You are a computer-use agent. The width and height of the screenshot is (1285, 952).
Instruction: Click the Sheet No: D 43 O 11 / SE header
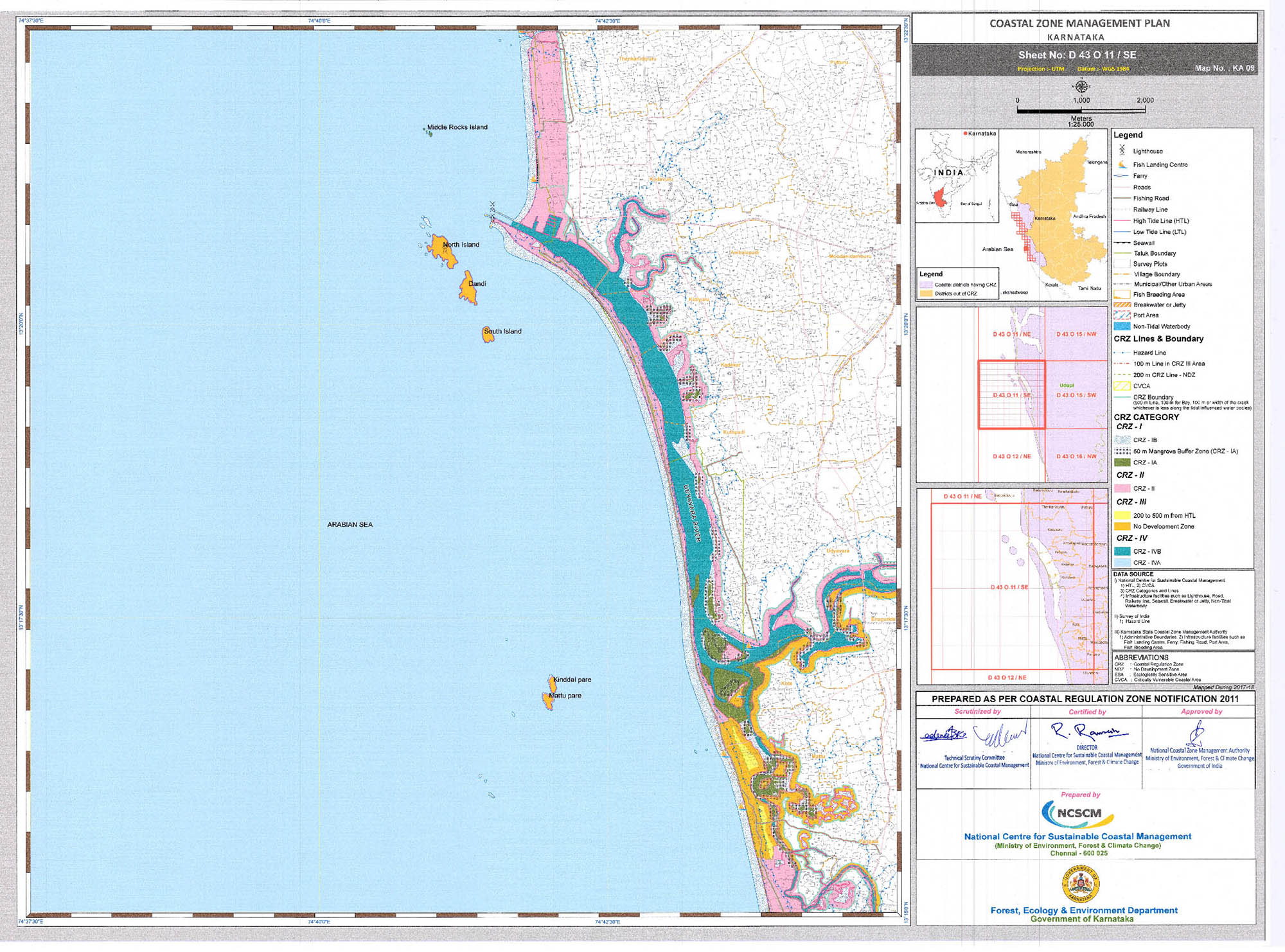click(1077, 55)
